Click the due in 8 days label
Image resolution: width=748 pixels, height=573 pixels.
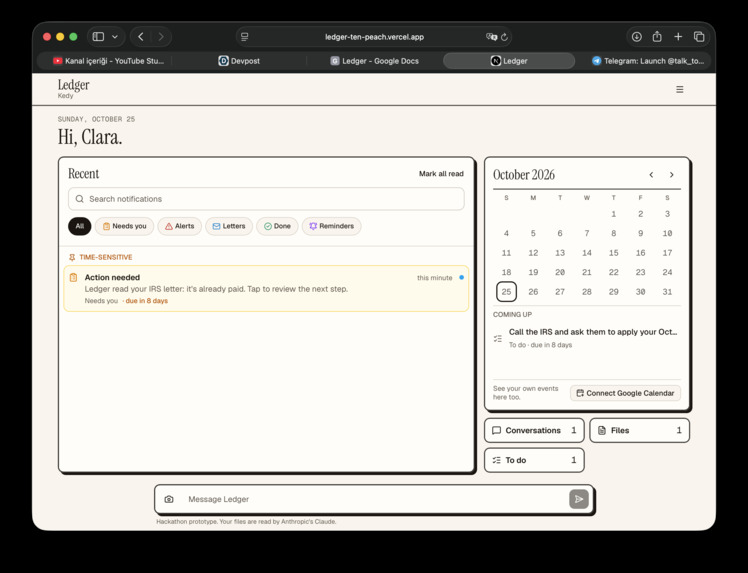146,301
